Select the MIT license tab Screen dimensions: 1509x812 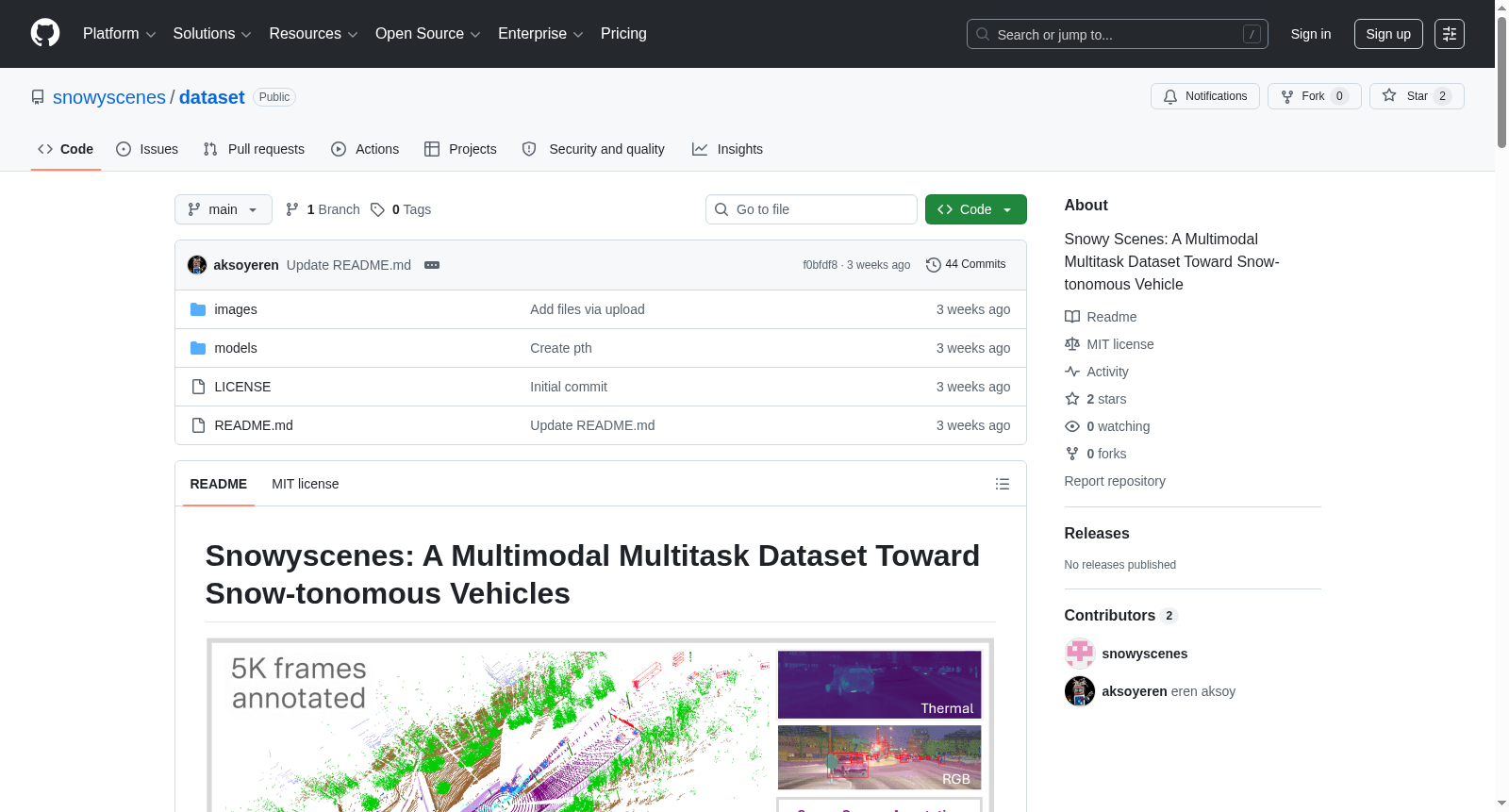pos(305,484)
